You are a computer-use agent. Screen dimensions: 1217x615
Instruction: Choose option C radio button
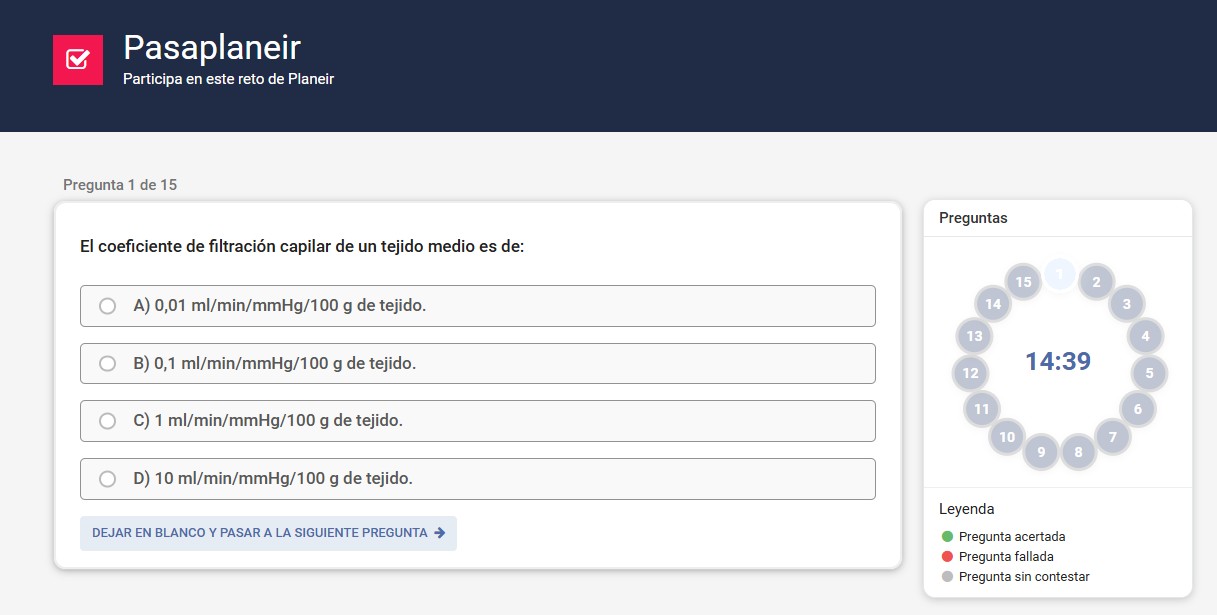click(x=108, y=421)
